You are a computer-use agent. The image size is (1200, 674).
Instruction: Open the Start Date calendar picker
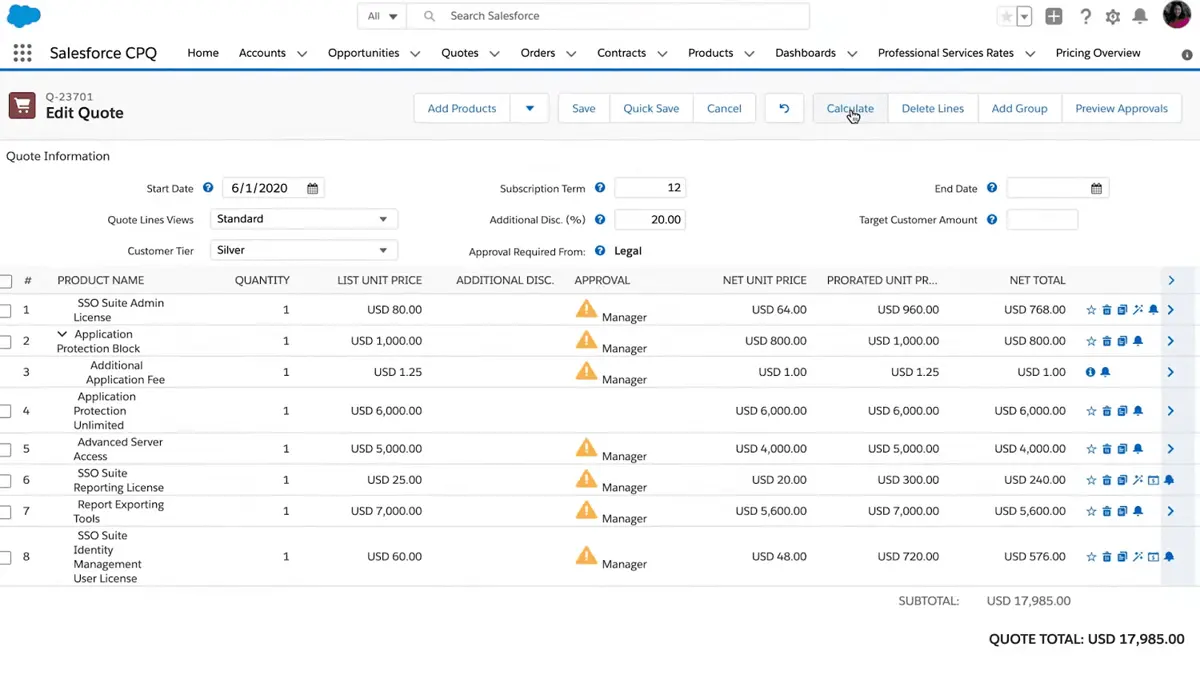pos(313,188)
